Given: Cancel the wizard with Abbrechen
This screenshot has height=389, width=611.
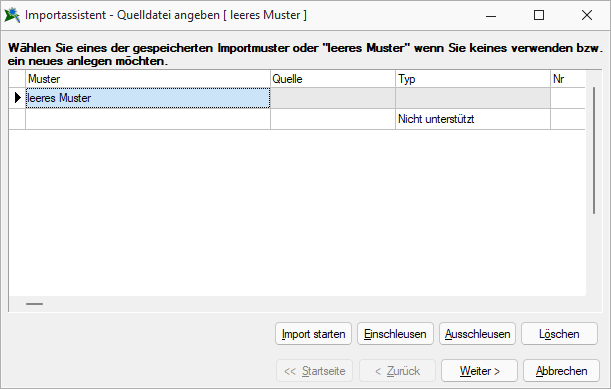Looking at the screenshot, I should [561, 370].
